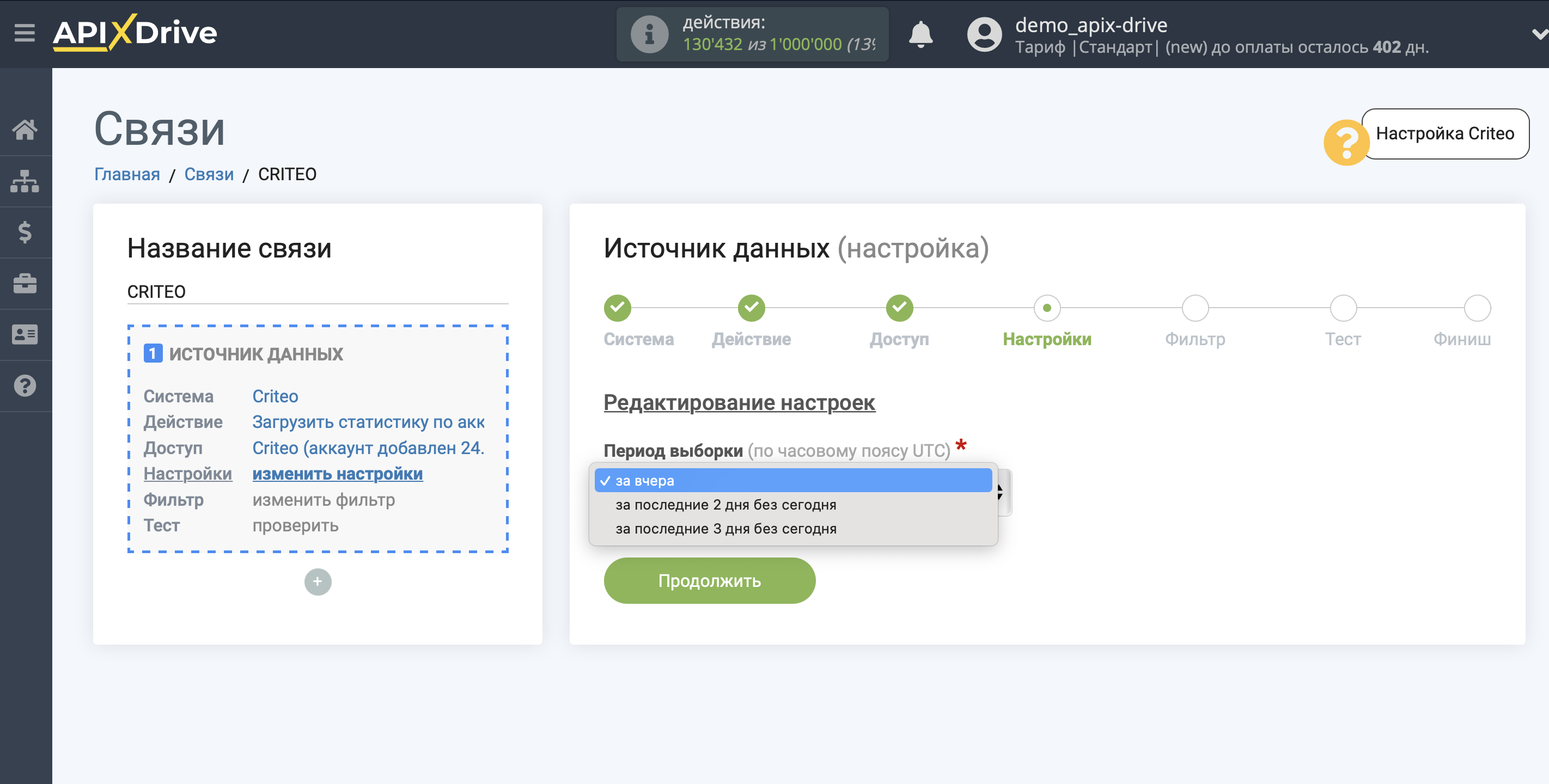1549x784 pixels.
Task: Click the actions counter 130'432 panel
Action: pos(752,34)
